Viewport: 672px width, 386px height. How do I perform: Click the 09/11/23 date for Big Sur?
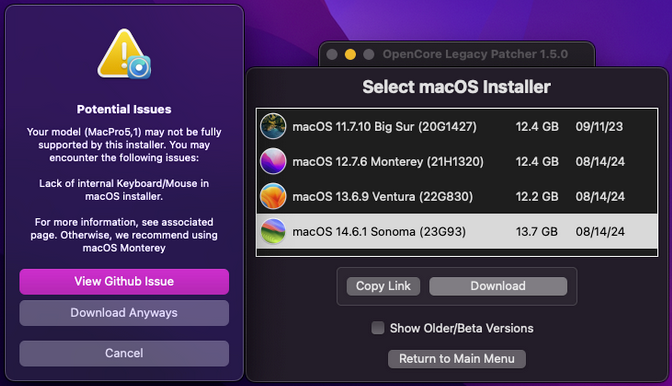pos(599,127)
